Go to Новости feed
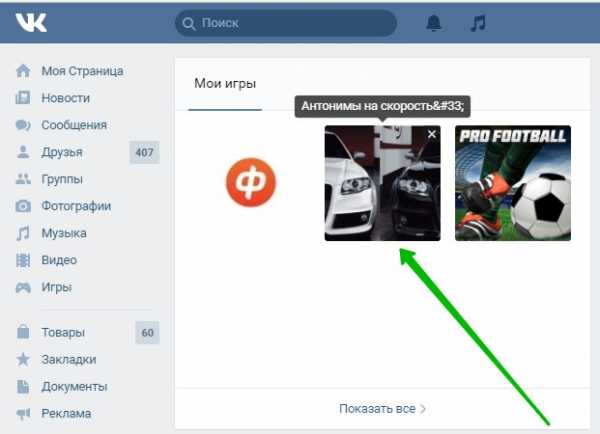The height and width of the screenshot is (434, 600). click(x=65, y=98)
